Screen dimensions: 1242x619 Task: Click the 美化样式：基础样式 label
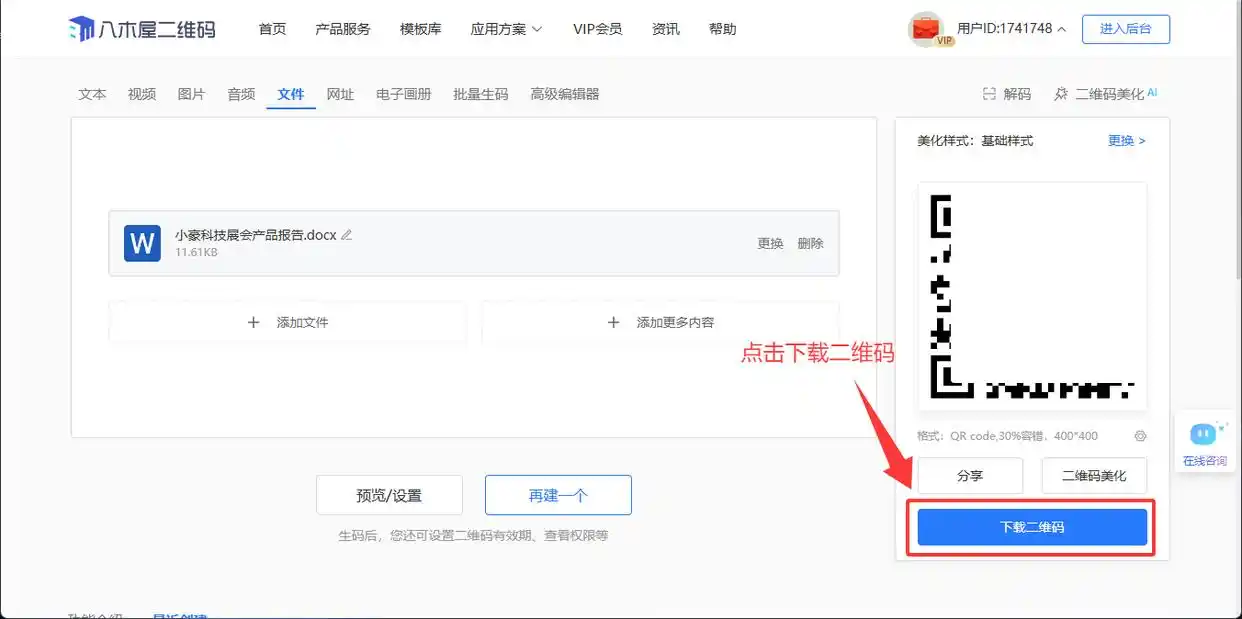[x=975, y=141]
